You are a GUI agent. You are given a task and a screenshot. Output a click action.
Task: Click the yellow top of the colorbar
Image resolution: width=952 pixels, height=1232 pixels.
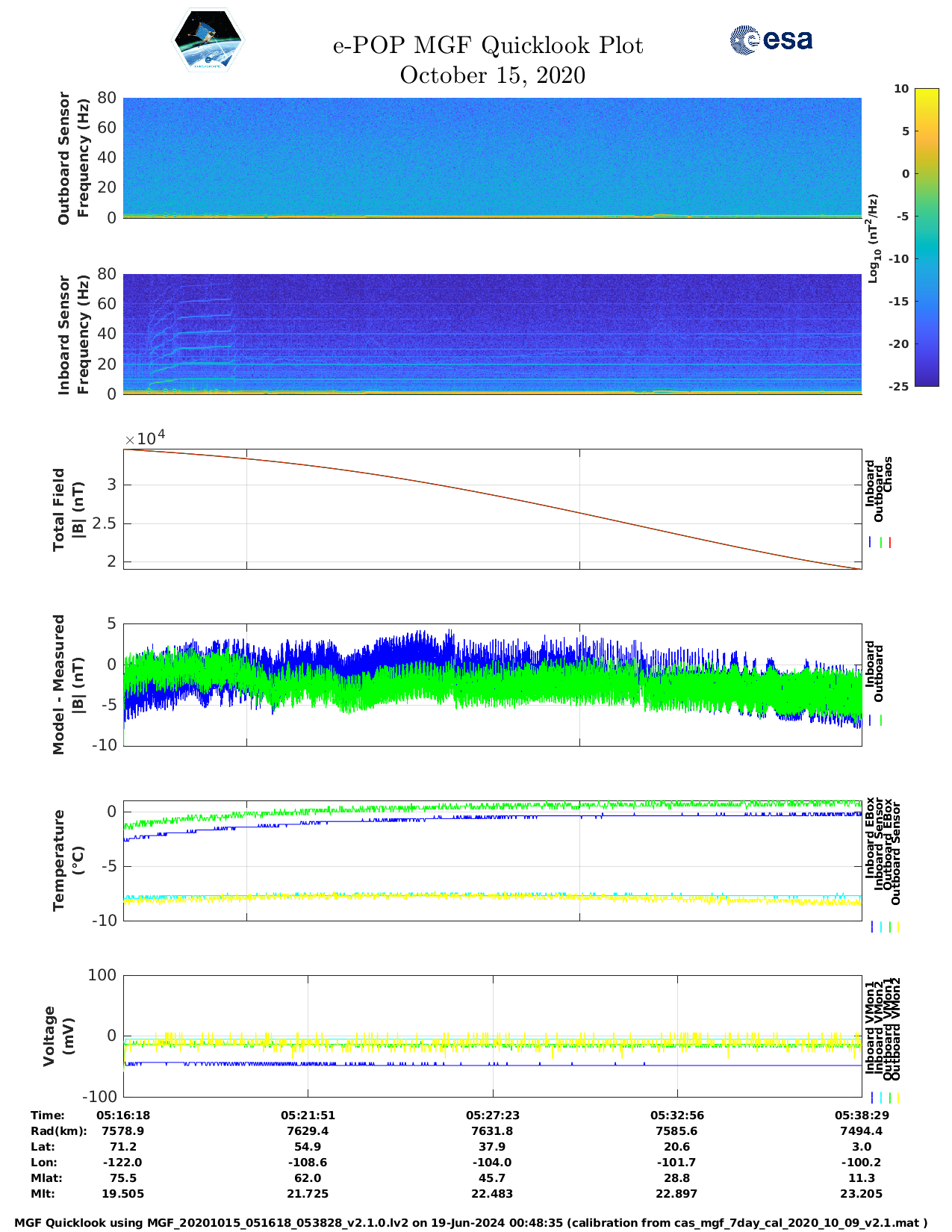pos(905,93)
